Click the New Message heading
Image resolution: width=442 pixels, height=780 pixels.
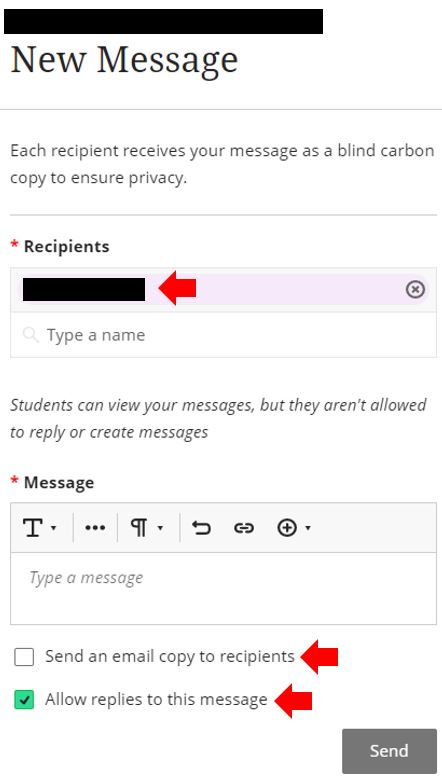click(x=124, y=59)
